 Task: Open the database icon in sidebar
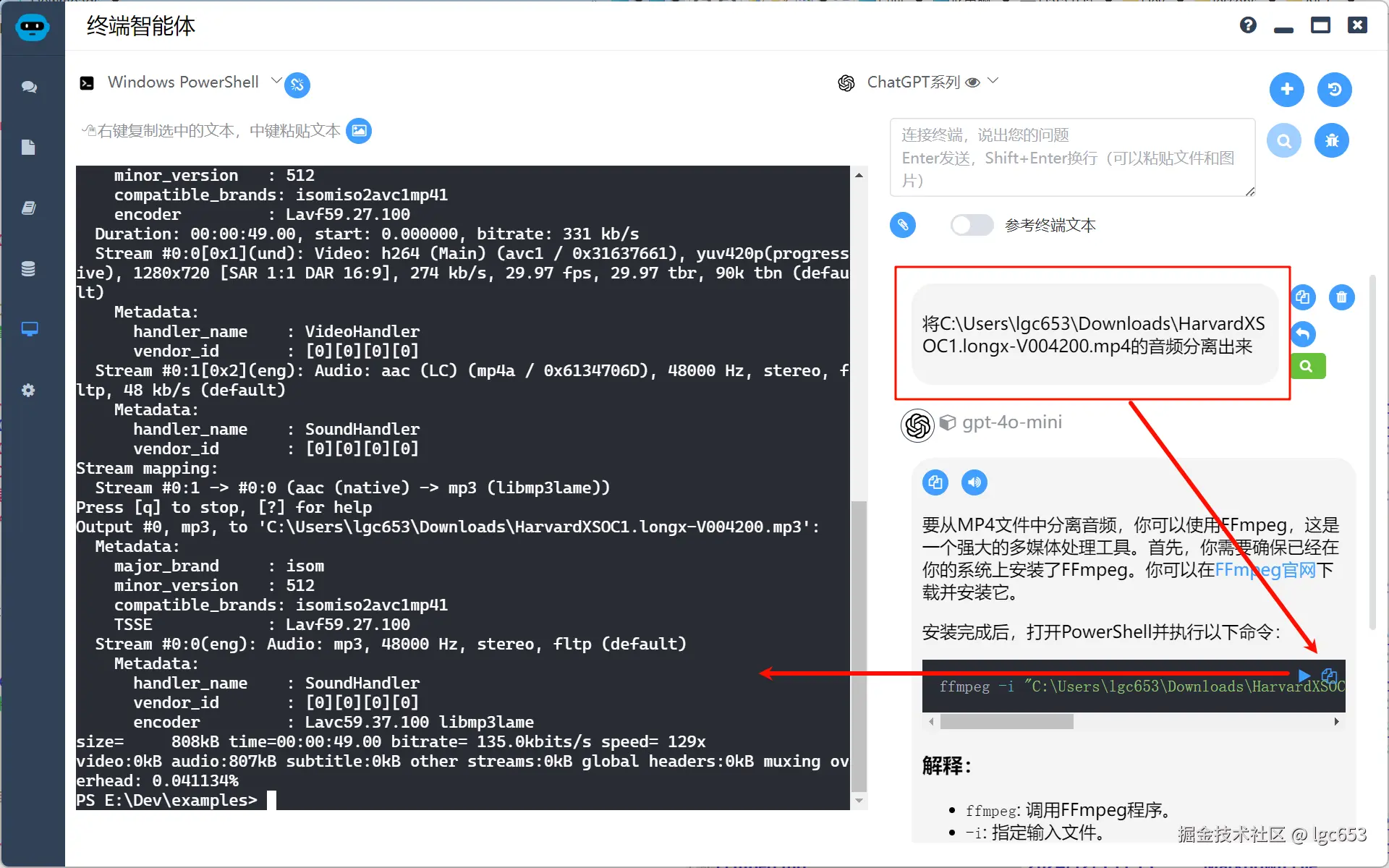pos(29,269)
